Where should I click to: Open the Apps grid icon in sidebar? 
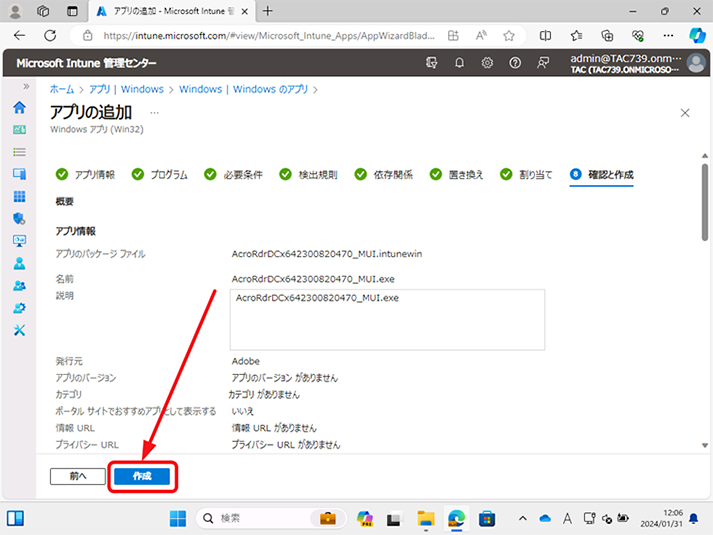click(x=19, y=196)
